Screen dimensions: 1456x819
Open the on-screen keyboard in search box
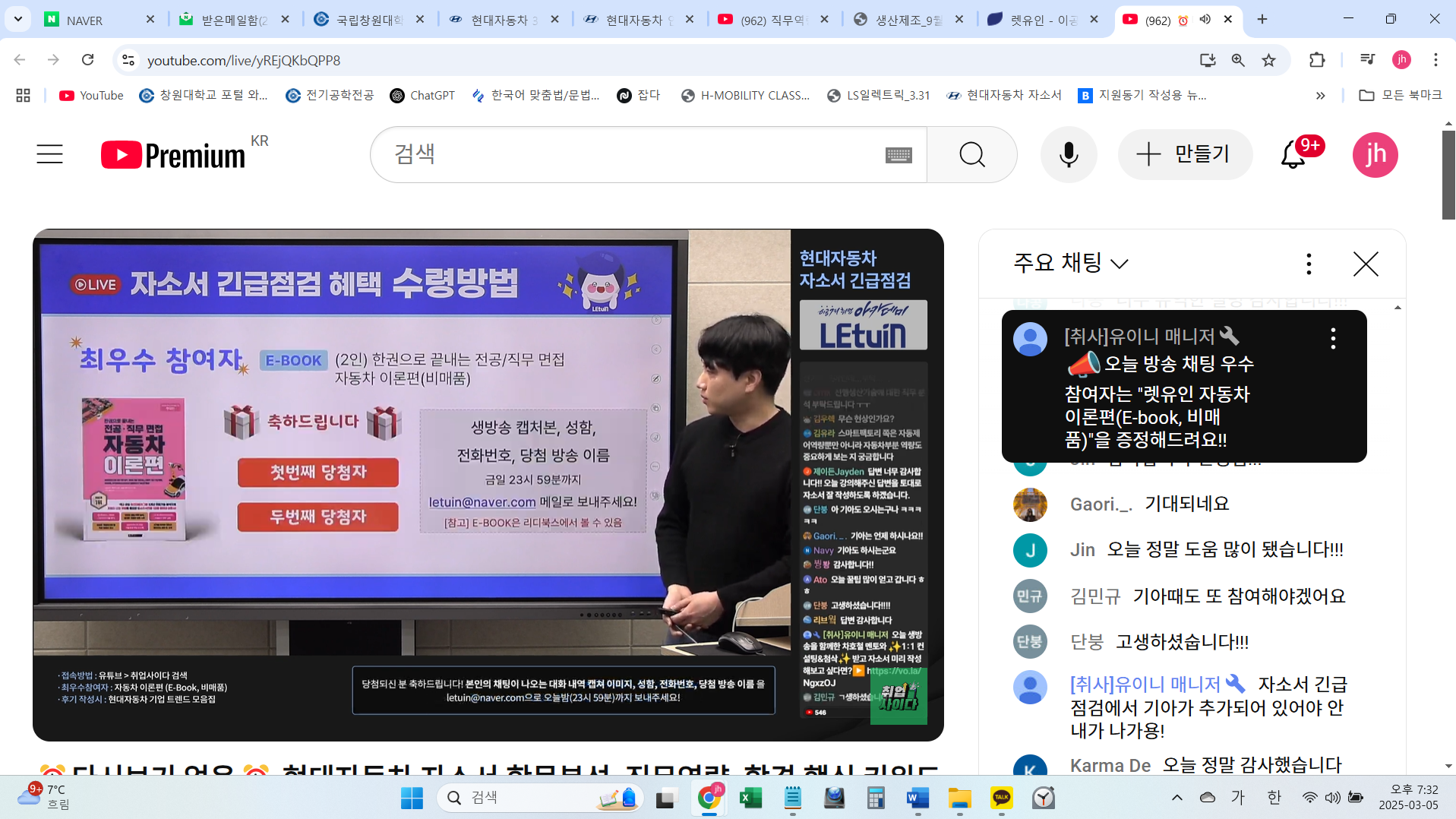[x=899, y=155]
